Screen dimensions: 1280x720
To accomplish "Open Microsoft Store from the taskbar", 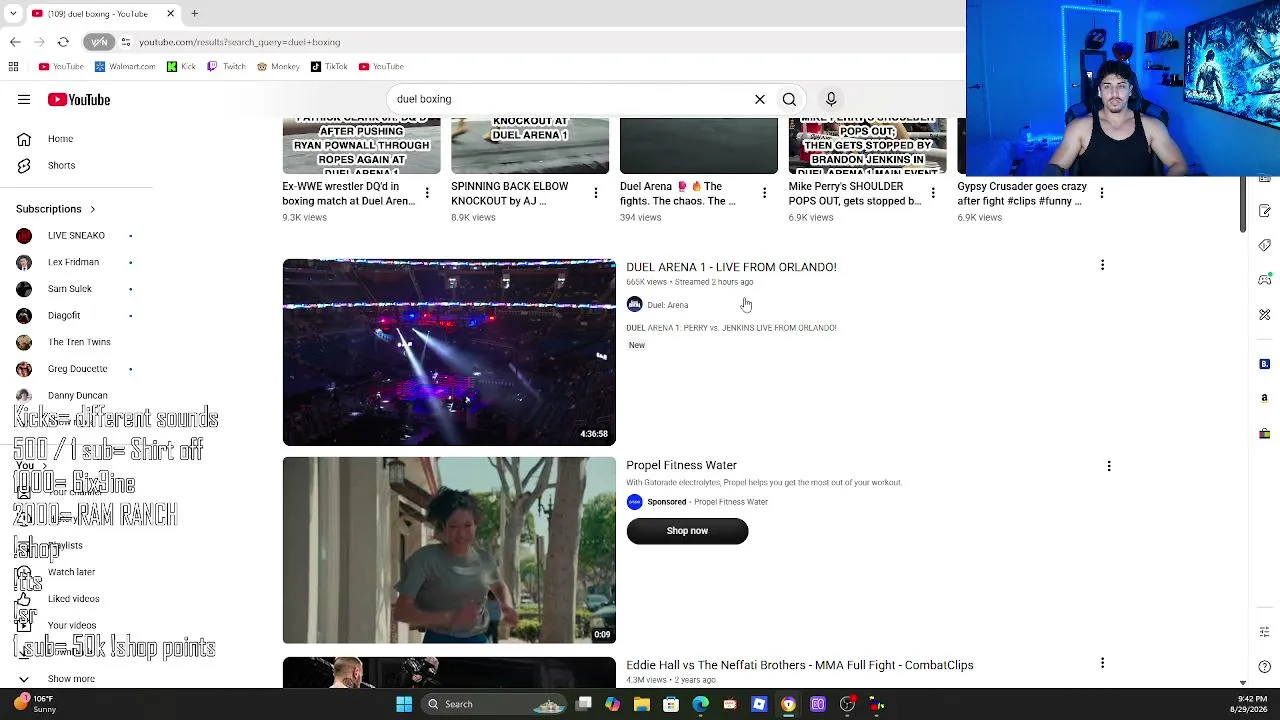I will (671, 704).
